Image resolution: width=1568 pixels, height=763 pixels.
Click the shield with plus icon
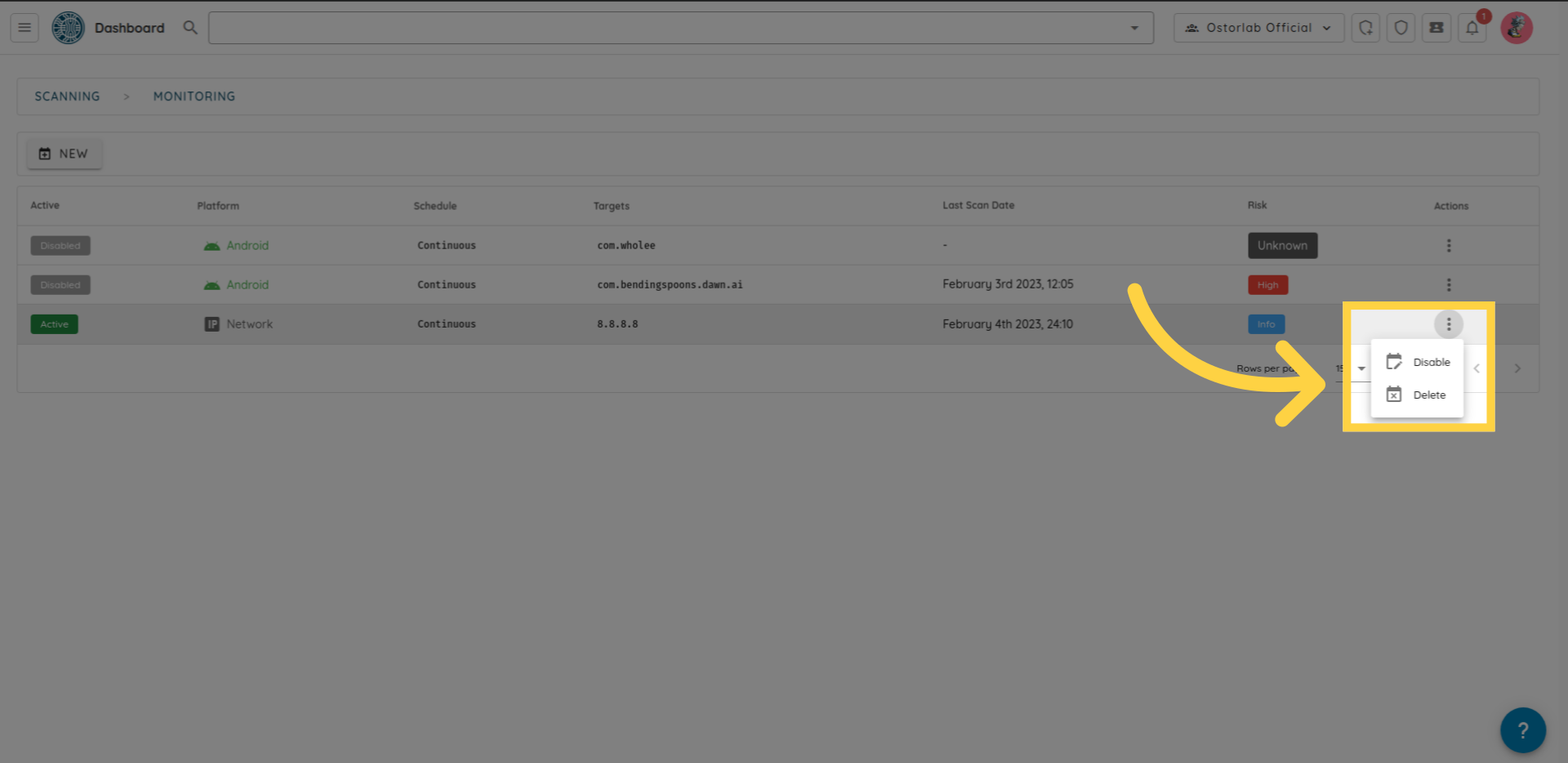[x=1365, y=28]
